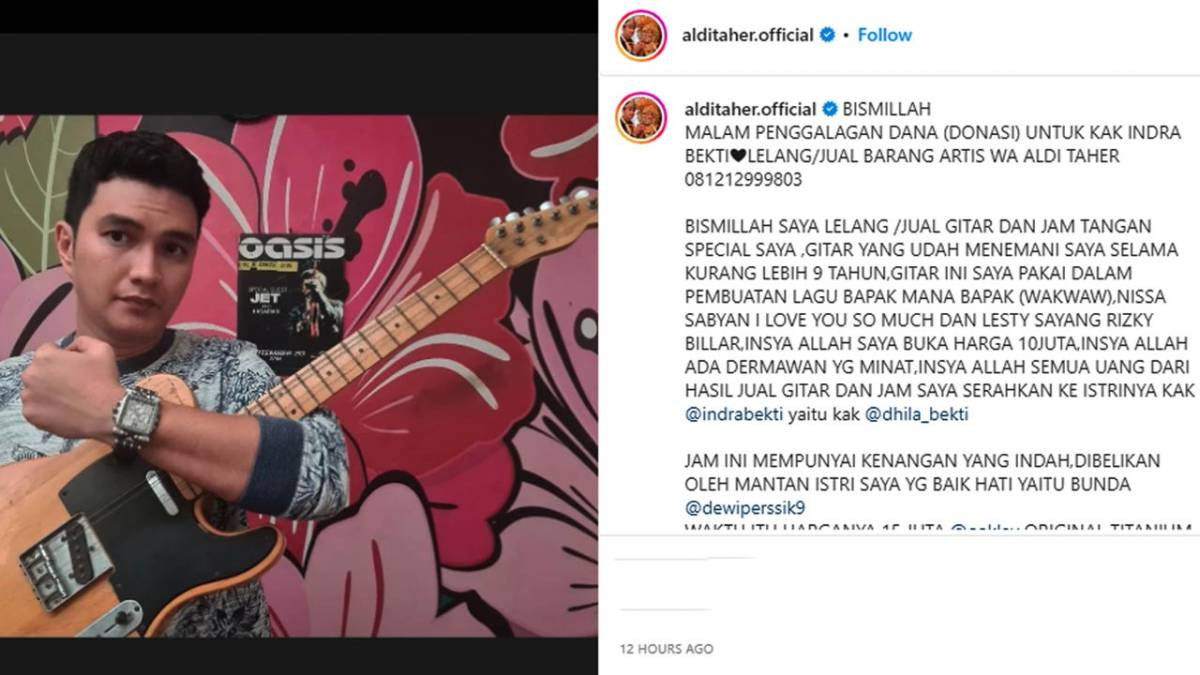Click the 12 HOURS AGO timestamp

coord(666,649)
